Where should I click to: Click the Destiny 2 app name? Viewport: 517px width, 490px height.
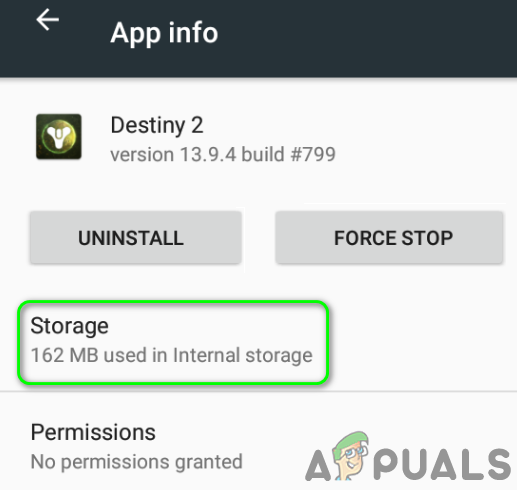[157, 125]
